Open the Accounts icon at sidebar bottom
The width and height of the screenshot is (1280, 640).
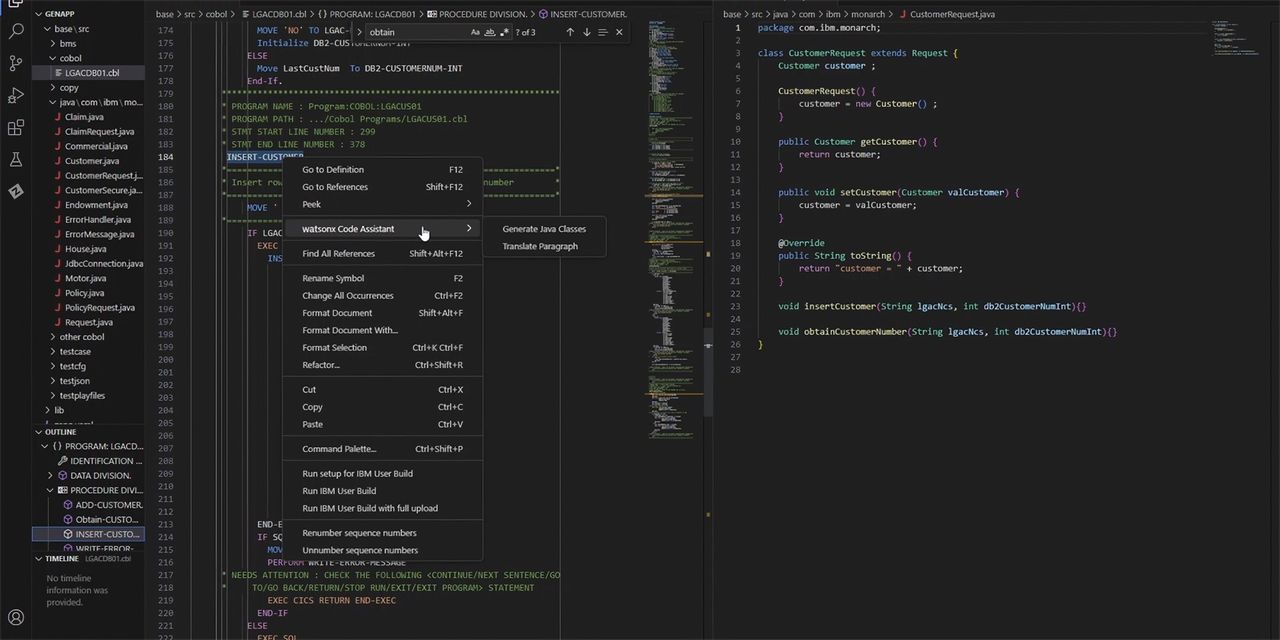pos(14,618)
